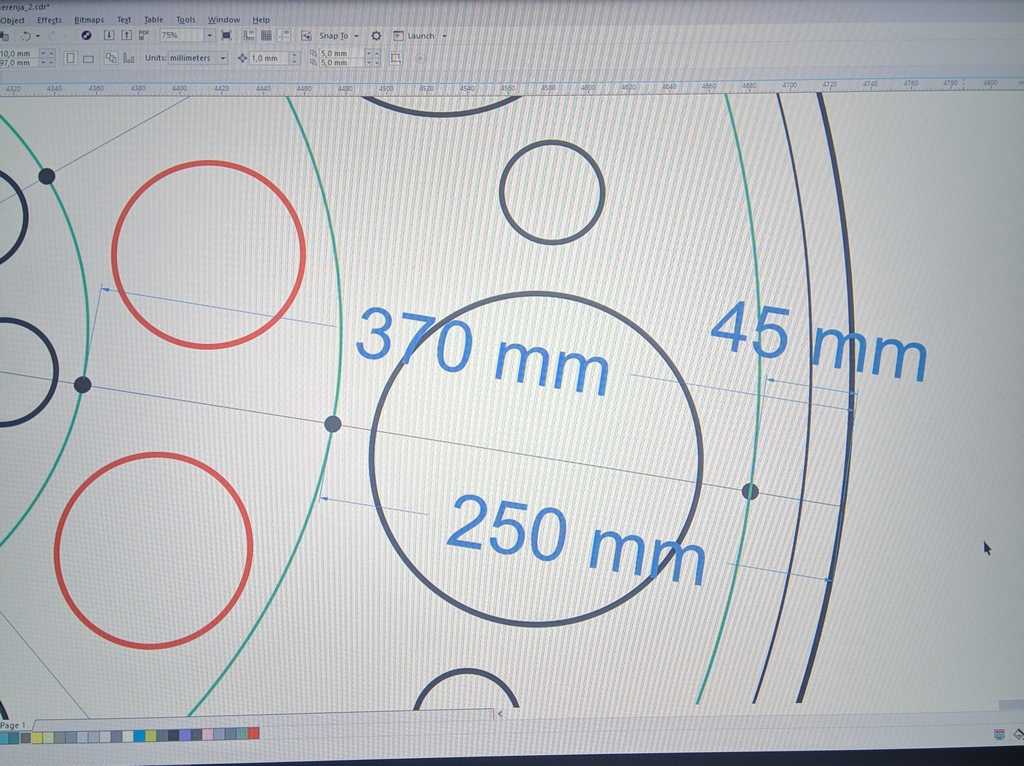Click the apply to current page only icon

pos(129,58)
